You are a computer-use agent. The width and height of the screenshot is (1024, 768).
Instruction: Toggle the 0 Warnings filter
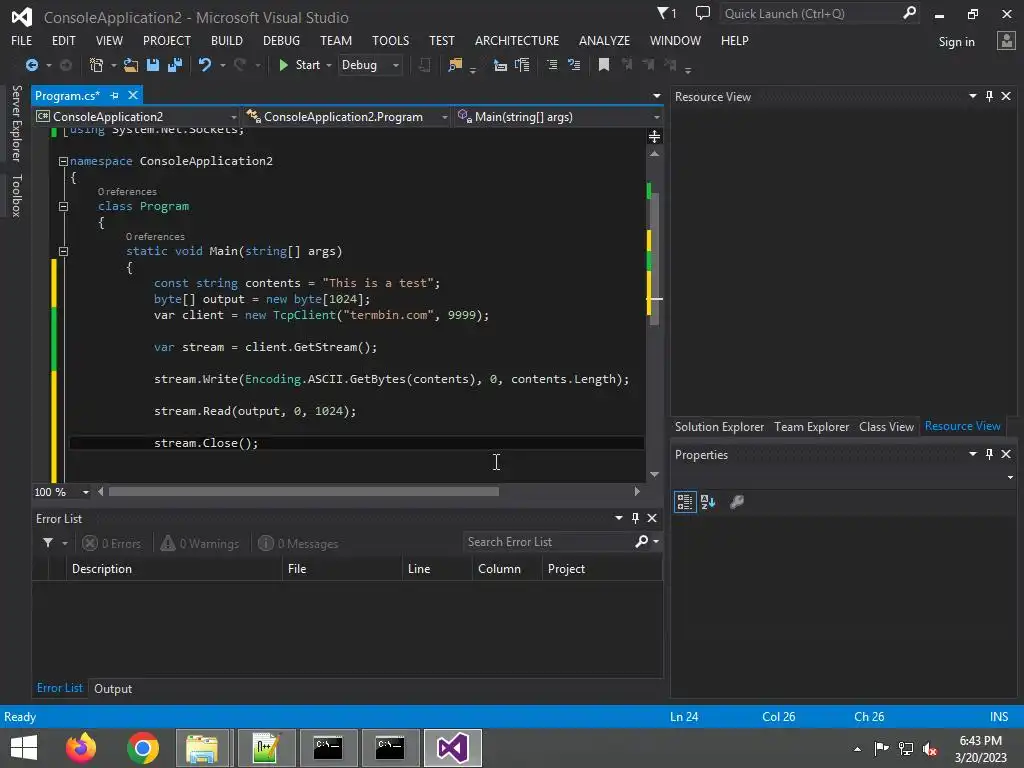200,543
